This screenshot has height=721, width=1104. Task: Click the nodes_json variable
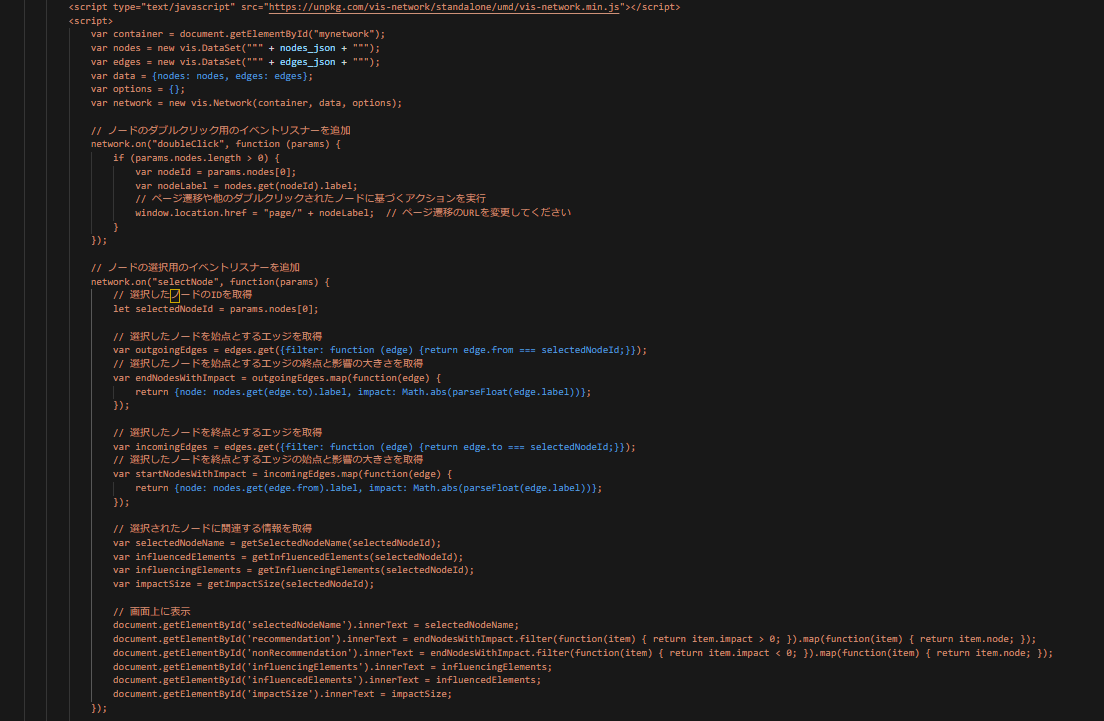[x=308, y=47]
